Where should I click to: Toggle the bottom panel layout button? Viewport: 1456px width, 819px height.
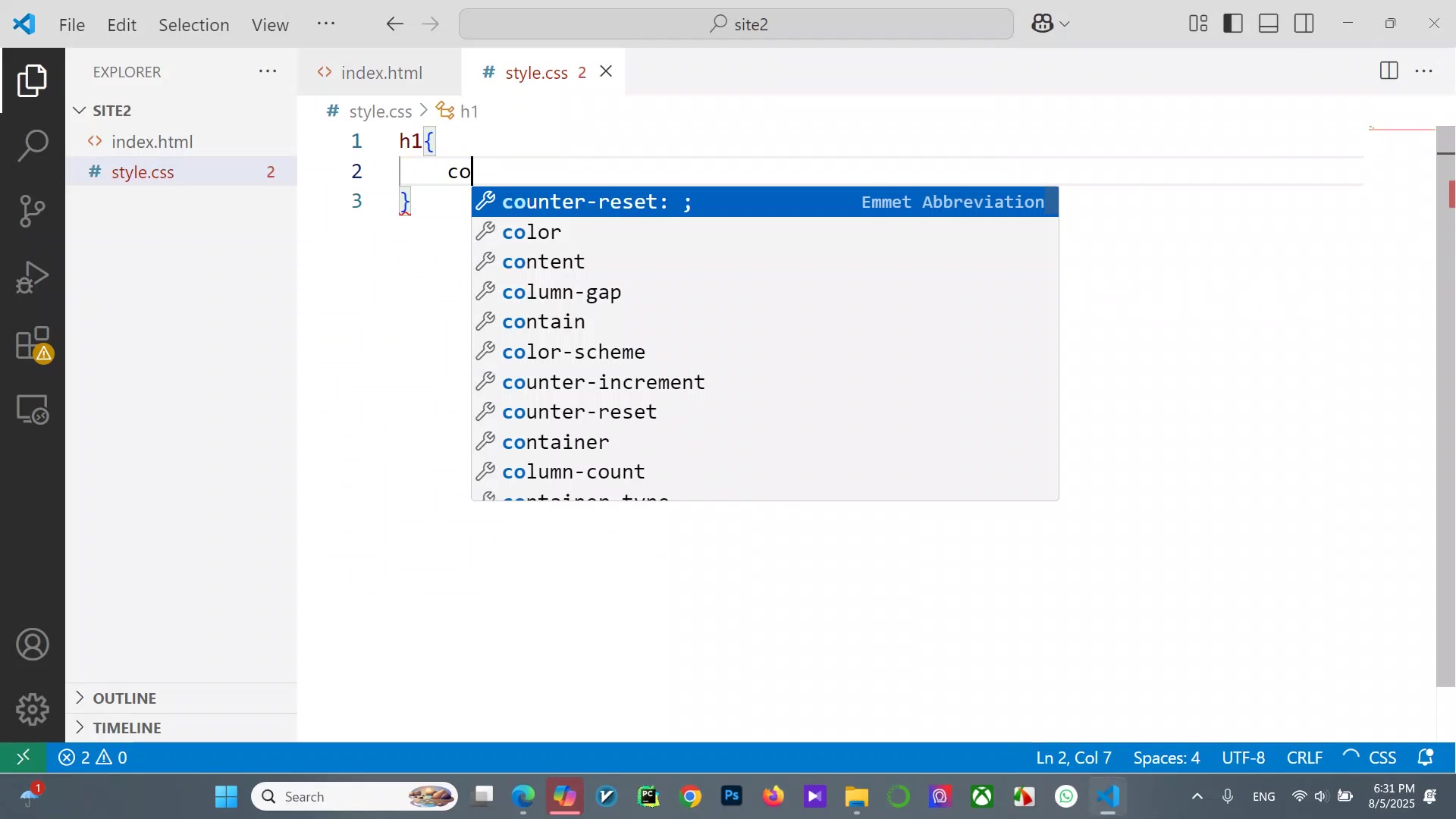pos(1269,24)
